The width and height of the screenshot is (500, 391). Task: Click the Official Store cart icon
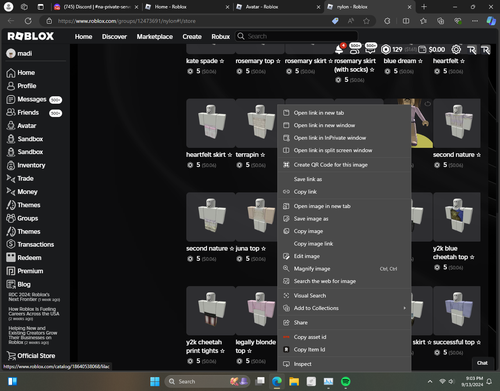click(11, 356)
